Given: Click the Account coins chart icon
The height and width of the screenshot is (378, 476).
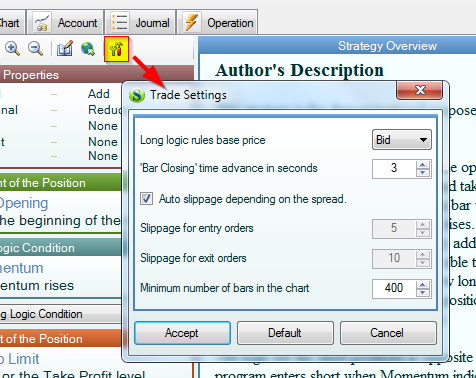Looking at the screenshot, I should (x=42, y=23).
